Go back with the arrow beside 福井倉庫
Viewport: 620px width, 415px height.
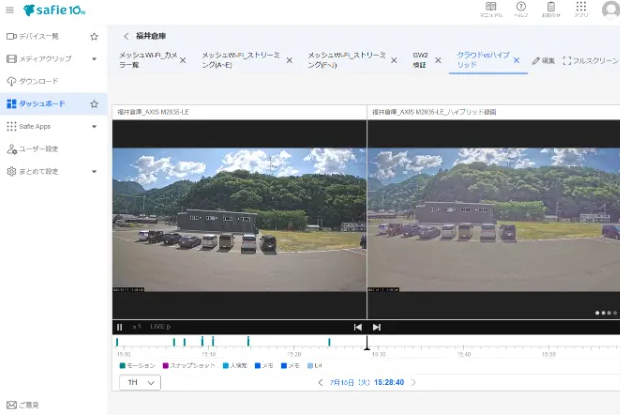click(x=126, y=36)
